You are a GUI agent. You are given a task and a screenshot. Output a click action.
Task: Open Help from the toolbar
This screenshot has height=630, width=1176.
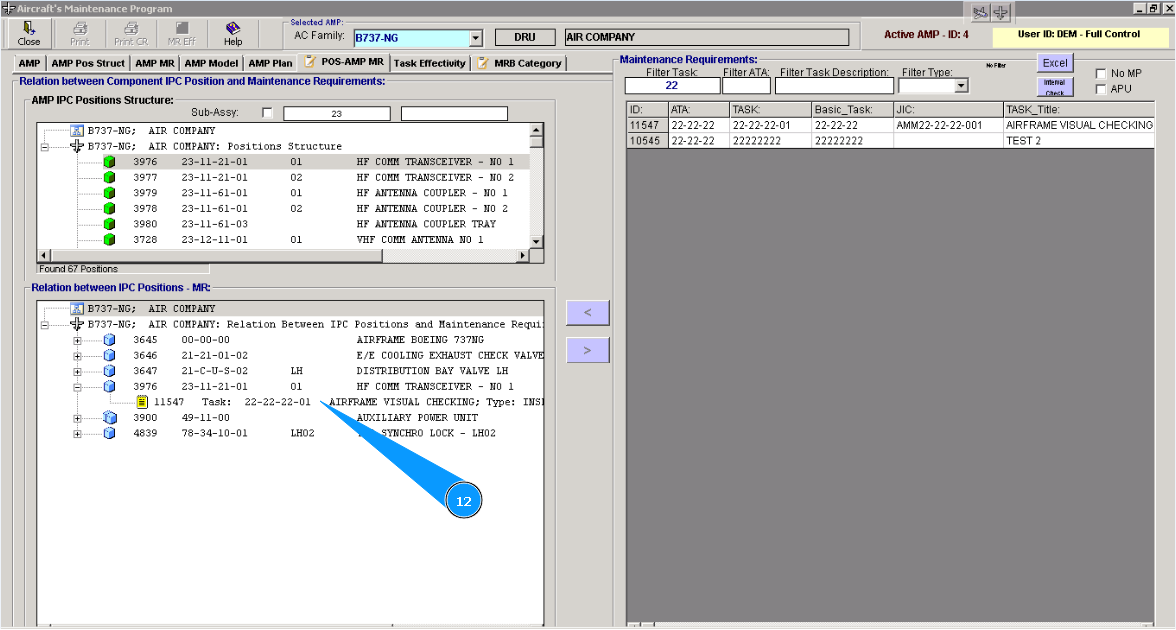(233, 33)
